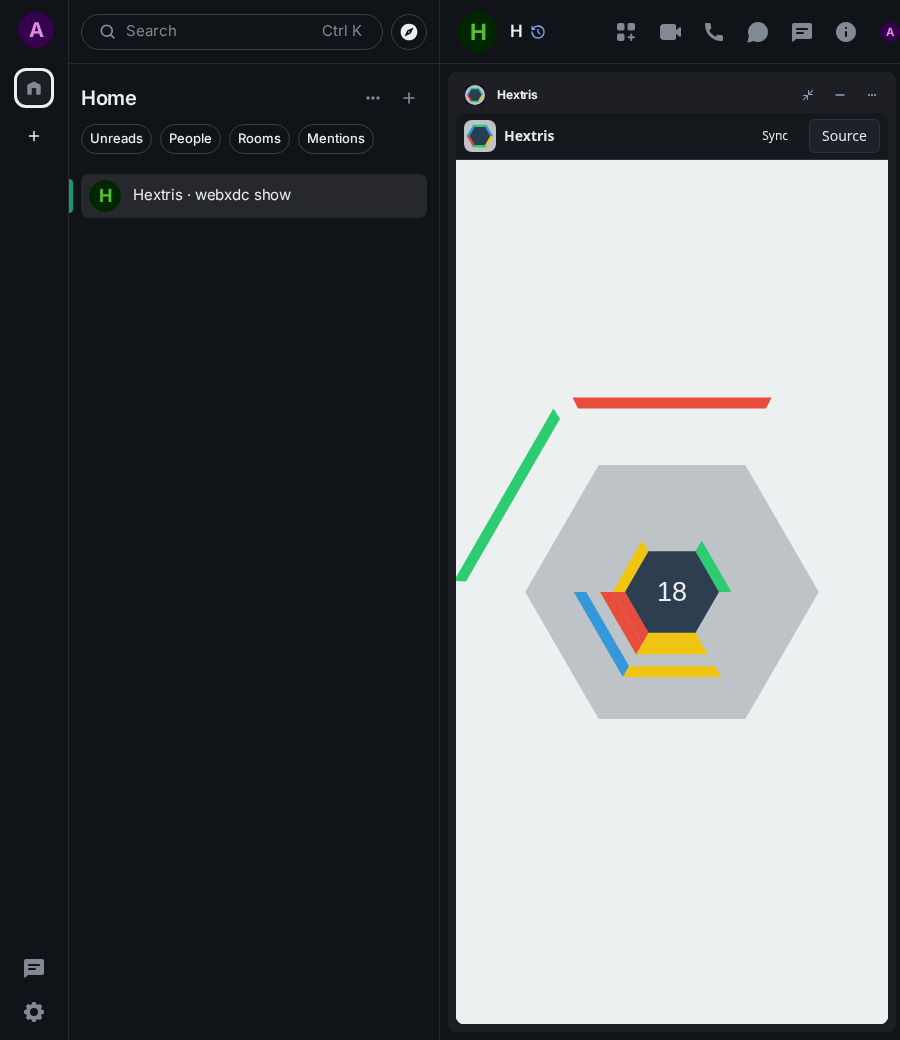This screenshot has width=900, height=1040.
Task: Click the falling green diagonal block
Action: coord(509,495)
